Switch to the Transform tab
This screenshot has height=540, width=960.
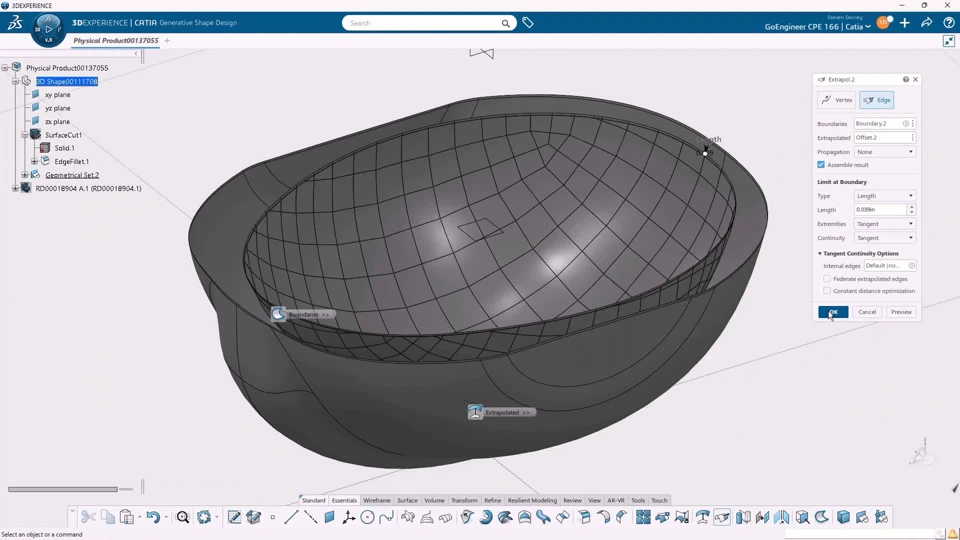(x=464, y=500)
